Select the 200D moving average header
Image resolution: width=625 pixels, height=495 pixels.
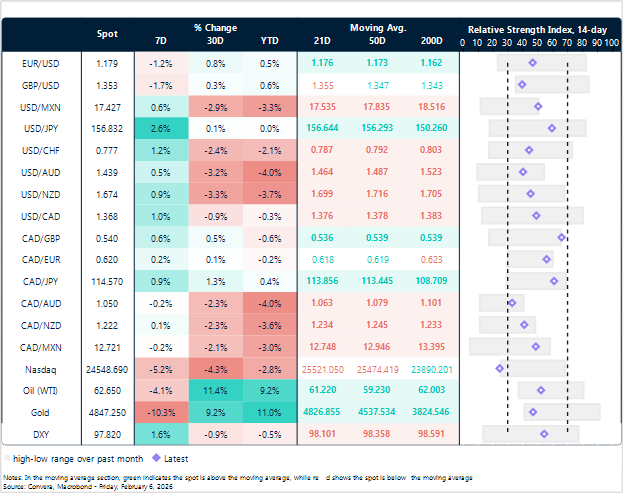pyautogui.click(x=431, y=41)
